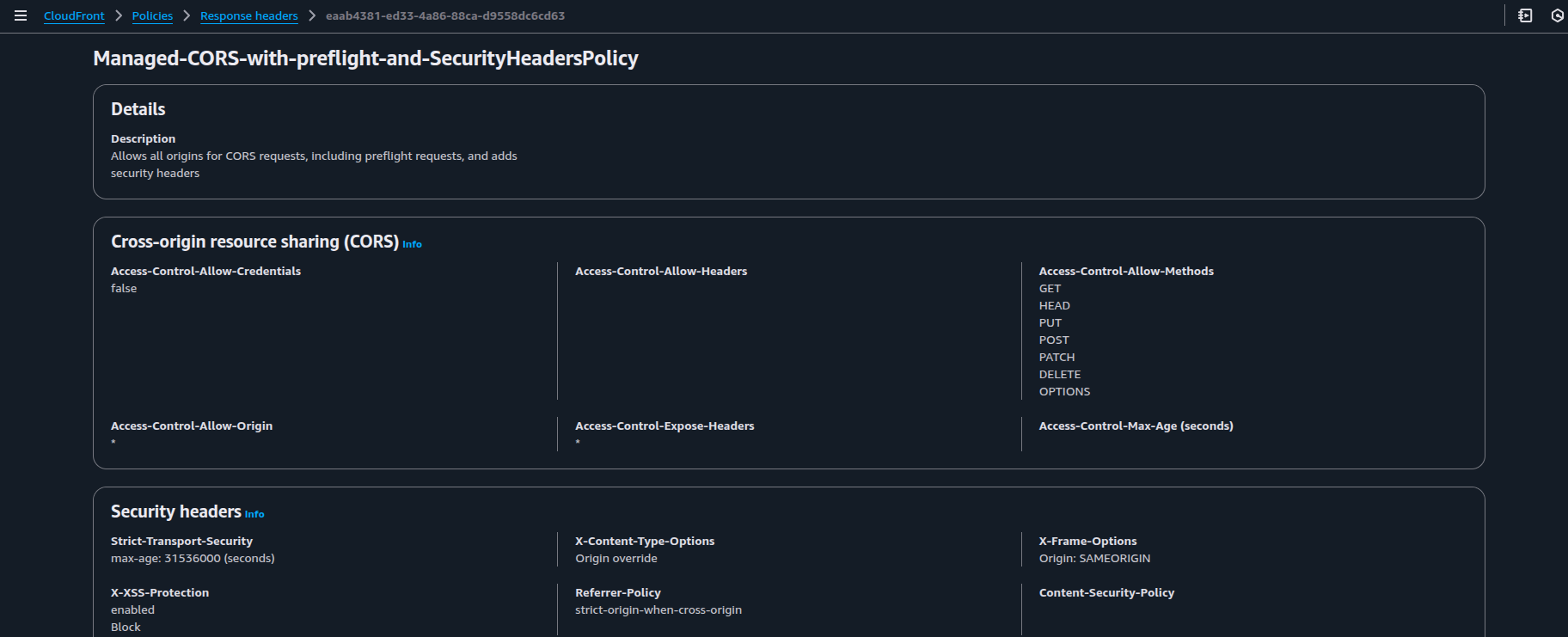Click the Access-Control-Max-Age (seconds) label
Viewport: 1568px width, 637px height.
click(x=1136, y=426)
